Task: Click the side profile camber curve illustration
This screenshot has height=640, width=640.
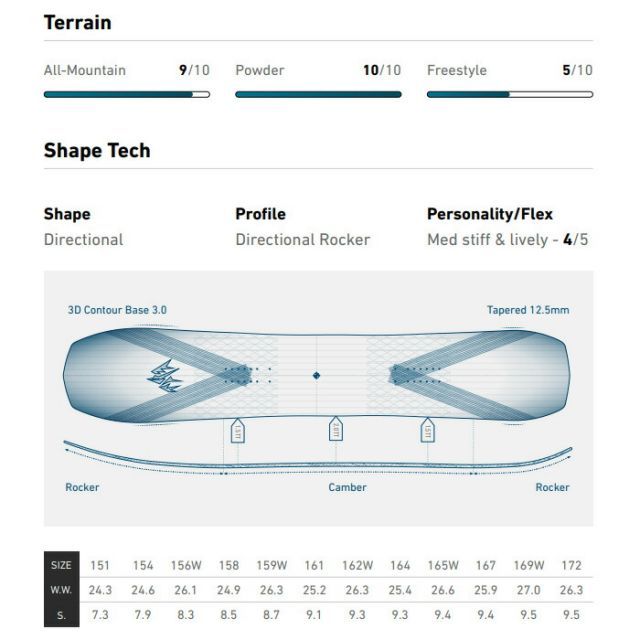Action: (x=318, y=458)
